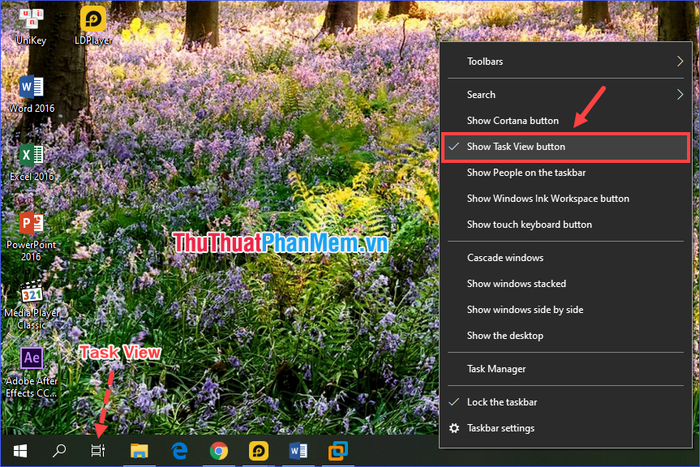Select the Excel 2016 desktop icon
700x467 pixels.
[x=31, y=163]
